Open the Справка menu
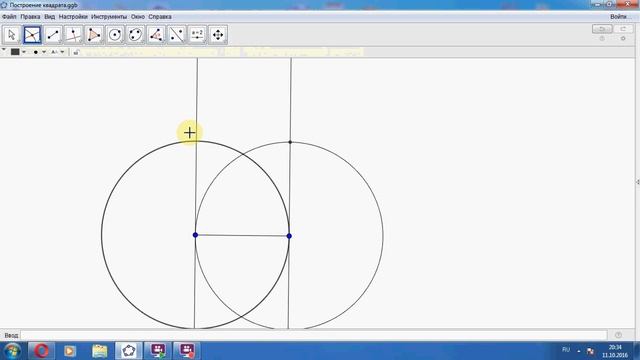 [x=160, y=17]
